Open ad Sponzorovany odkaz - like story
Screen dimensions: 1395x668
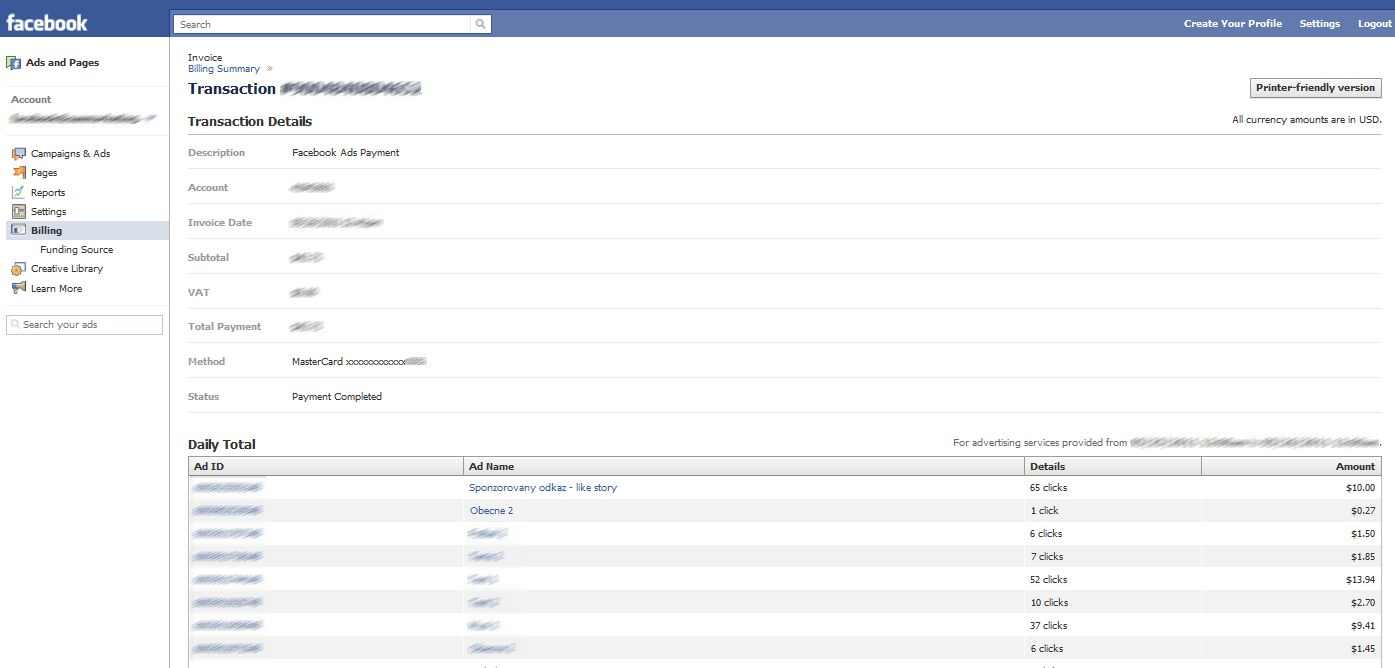pos(543,488)
